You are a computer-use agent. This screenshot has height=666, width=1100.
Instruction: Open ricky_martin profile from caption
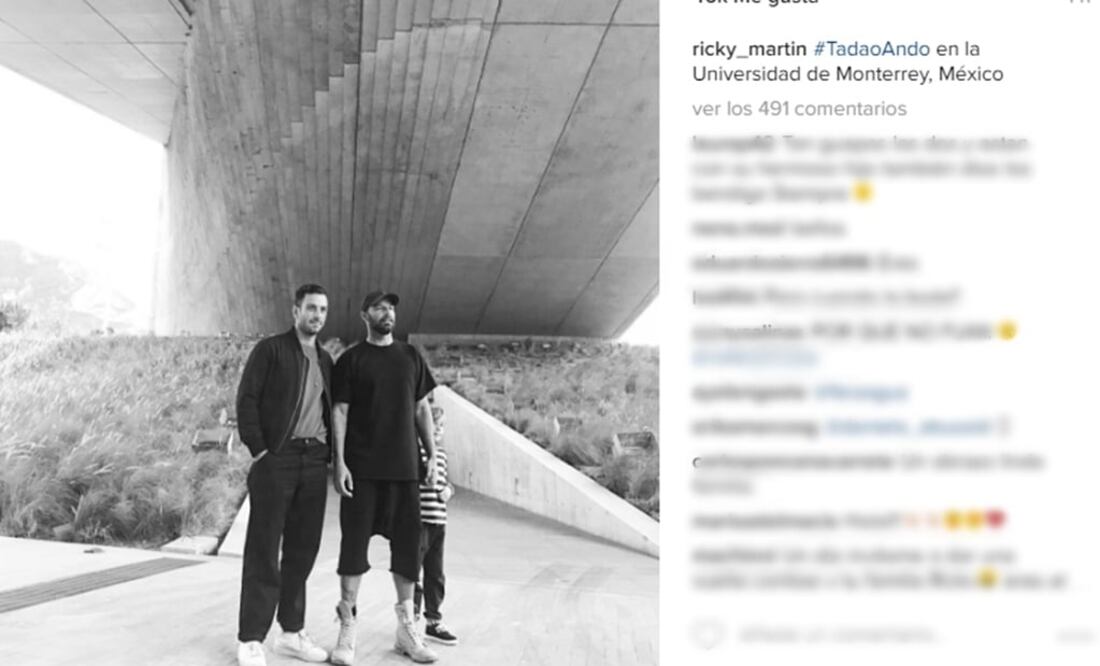[x=749, y=49]
